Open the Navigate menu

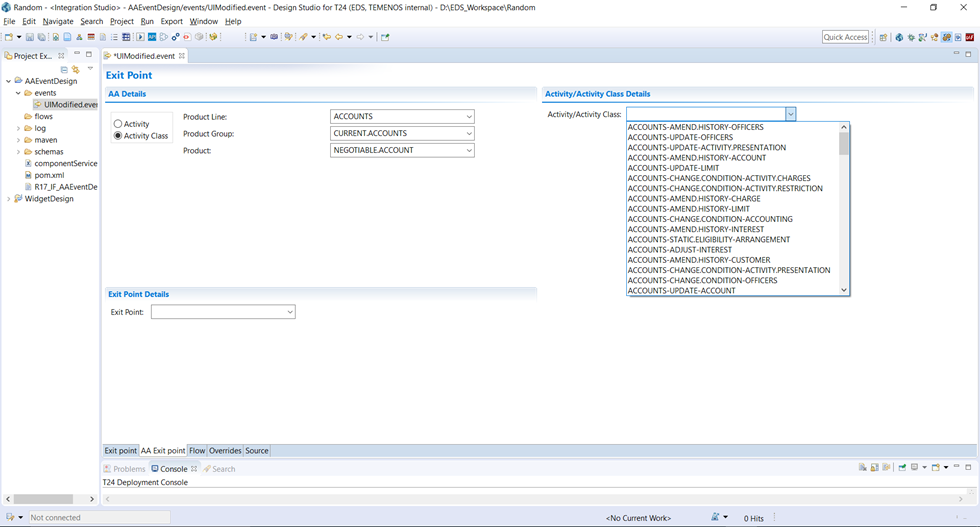58,21
